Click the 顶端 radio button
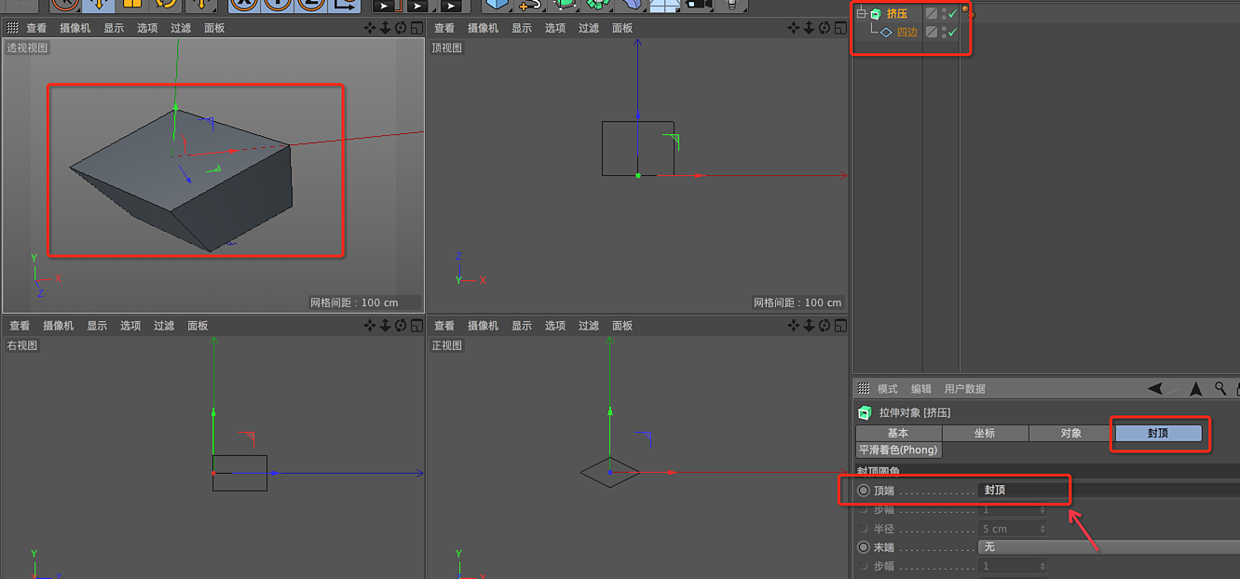Screen dimensions: 1240x579 click(862, 490)
